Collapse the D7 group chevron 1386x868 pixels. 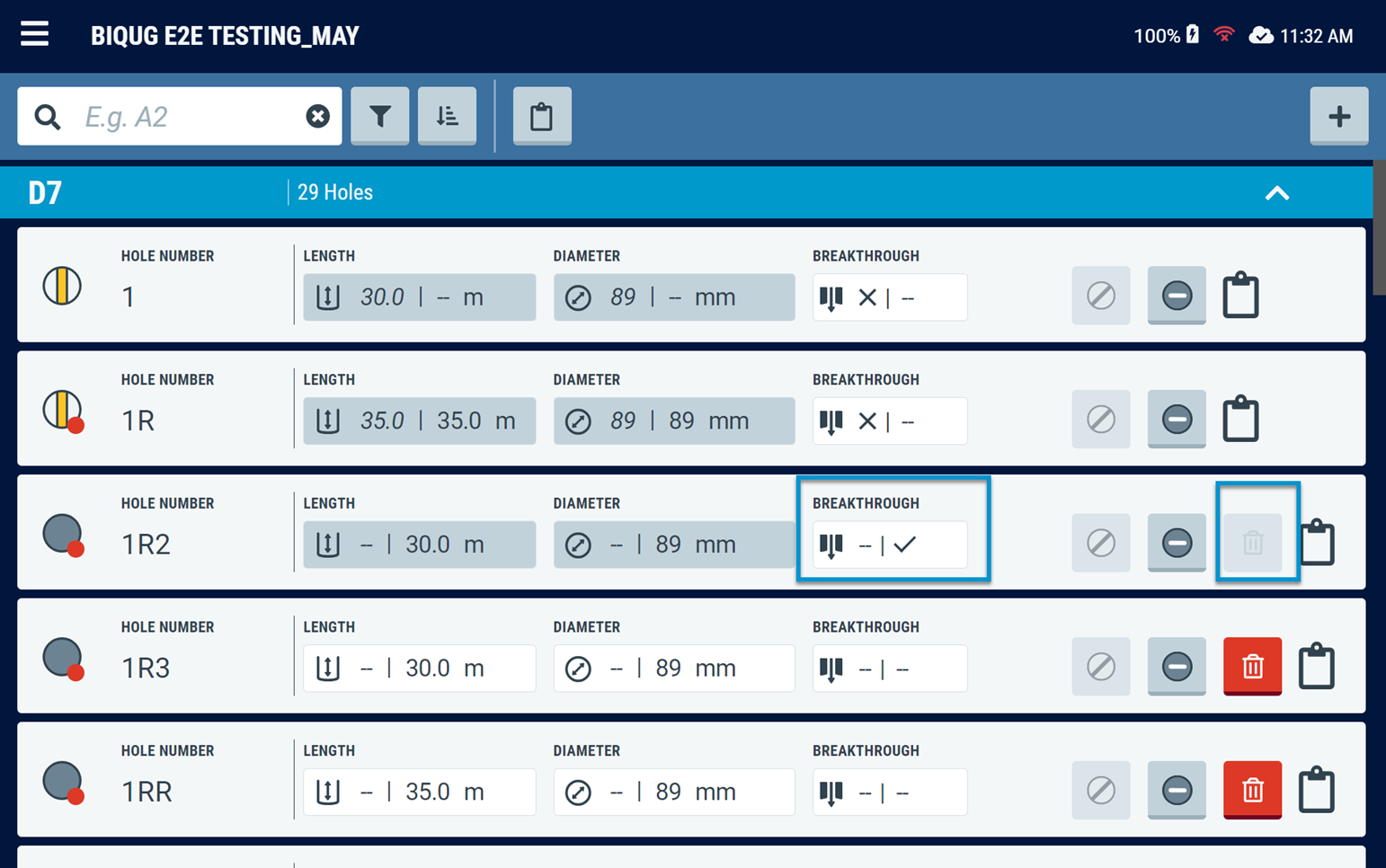pyautogui.click(x=1277, y=192)
